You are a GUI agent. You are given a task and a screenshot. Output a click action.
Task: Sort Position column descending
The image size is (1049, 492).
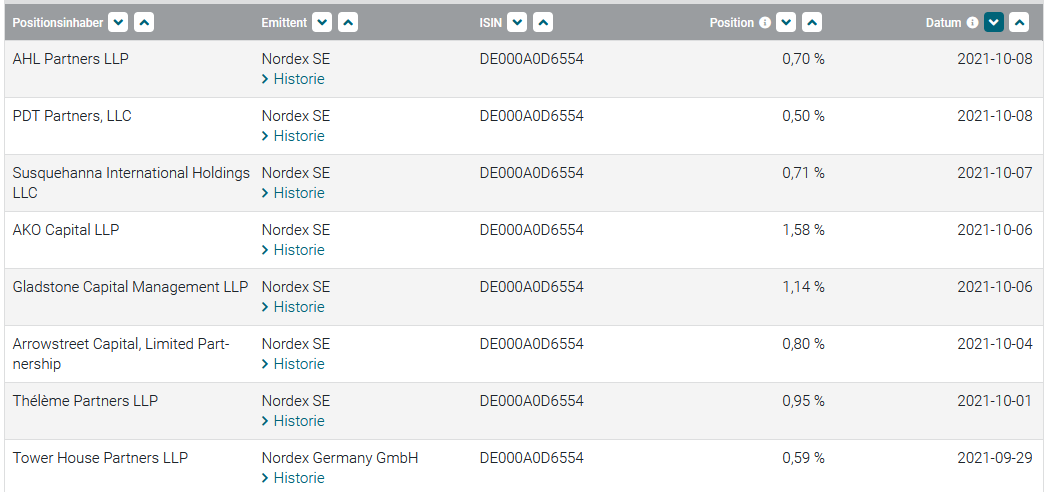click(786, 23)
